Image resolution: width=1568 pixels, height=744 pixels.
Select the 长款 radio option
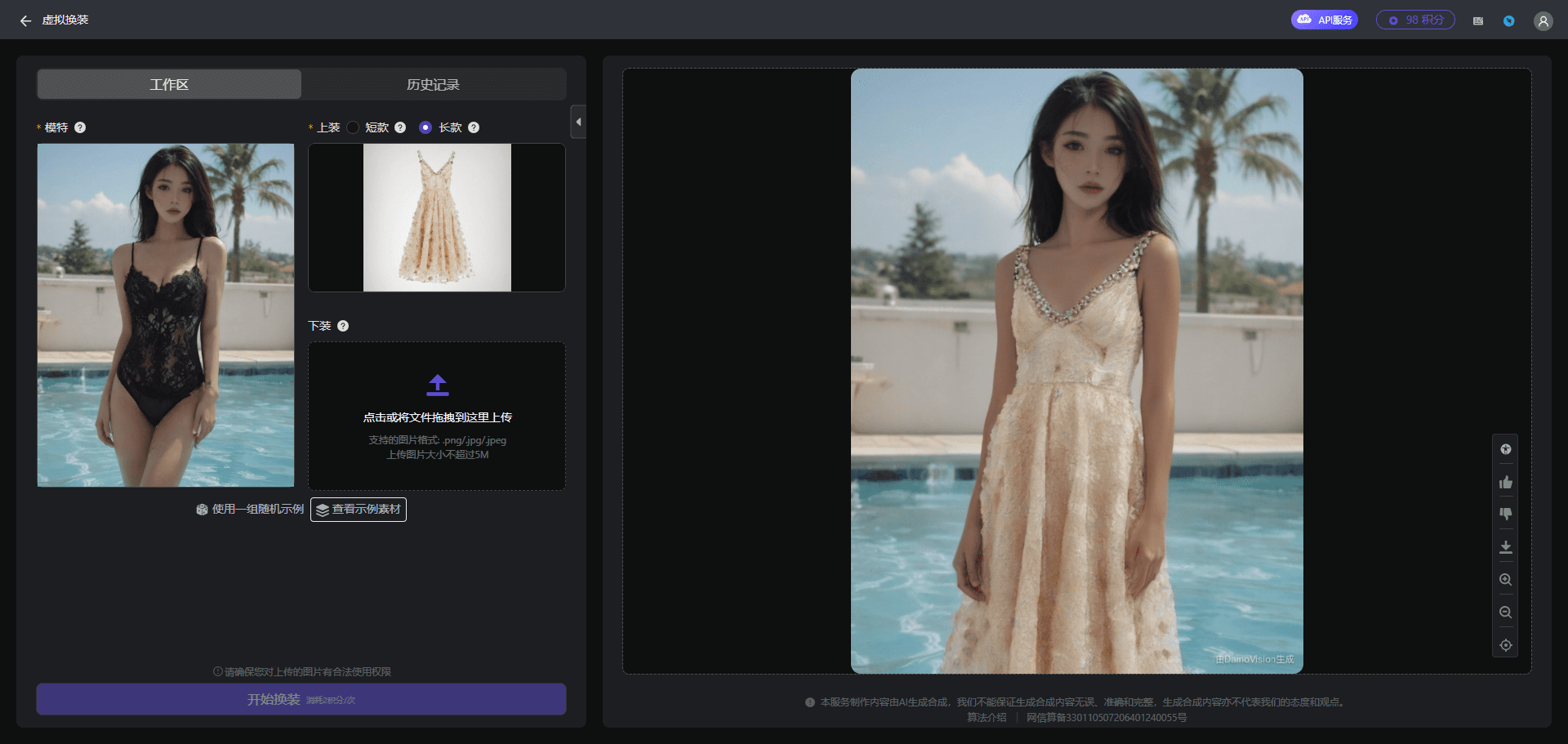pos(425,127)
